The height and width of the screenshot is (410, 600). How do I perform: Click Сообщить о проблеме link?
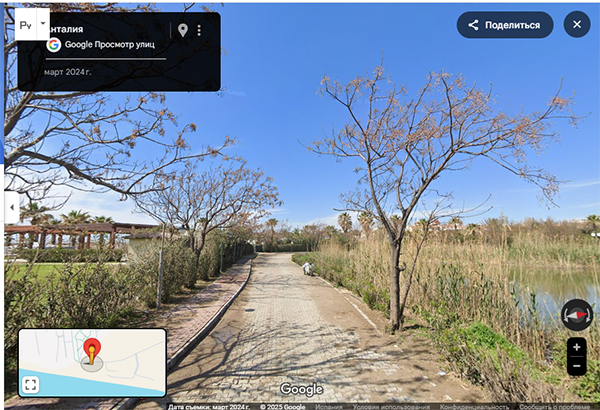[554, 407]
